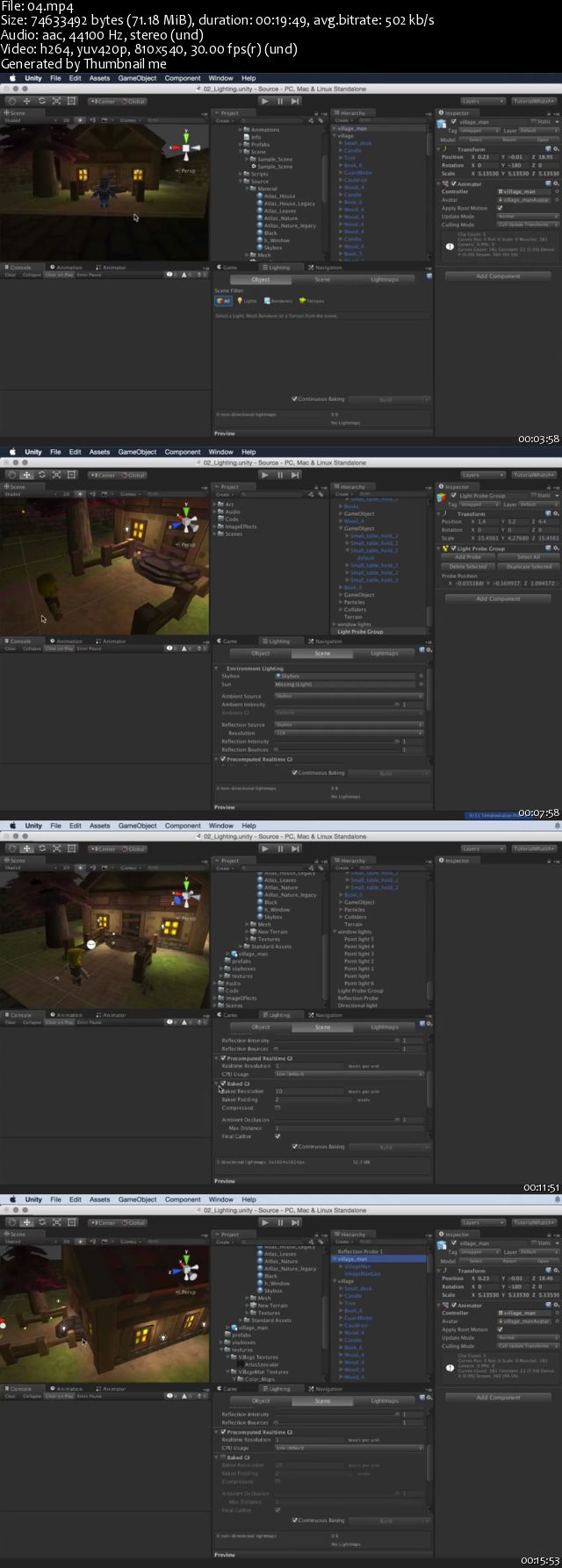Open the Culling Mode dropdown in the 00:15:53 frame
Image resolution: width=562 pixels, height=1568 pixels.
coord(527,1346)
